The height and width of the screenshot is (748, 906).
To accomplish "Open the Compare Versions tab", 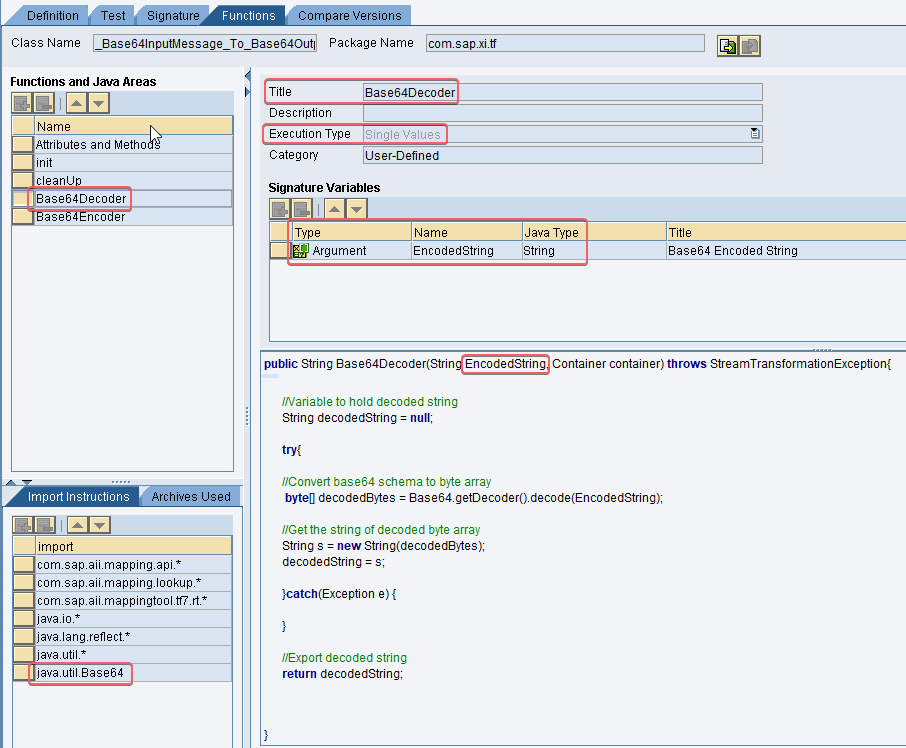I will click(x=350, y=16).
